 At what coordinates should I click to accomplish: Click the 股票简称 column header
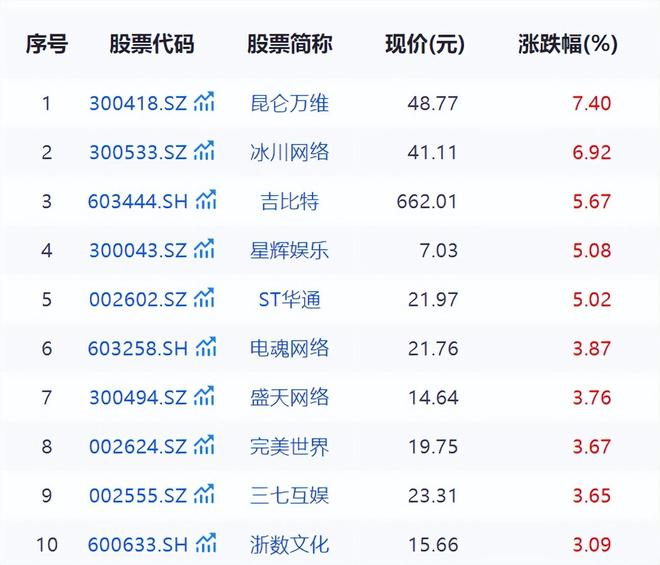(289, 44)
